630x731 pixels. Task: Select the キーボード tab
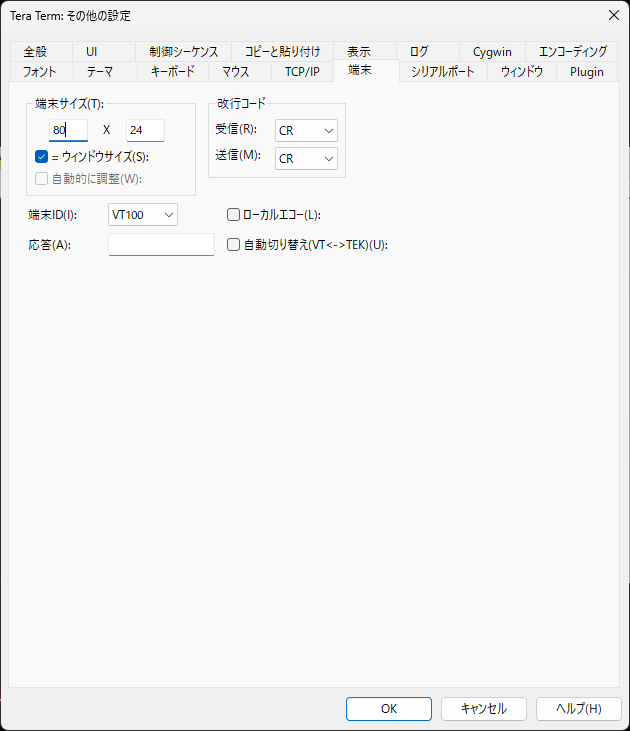click(x=173, y=72)
